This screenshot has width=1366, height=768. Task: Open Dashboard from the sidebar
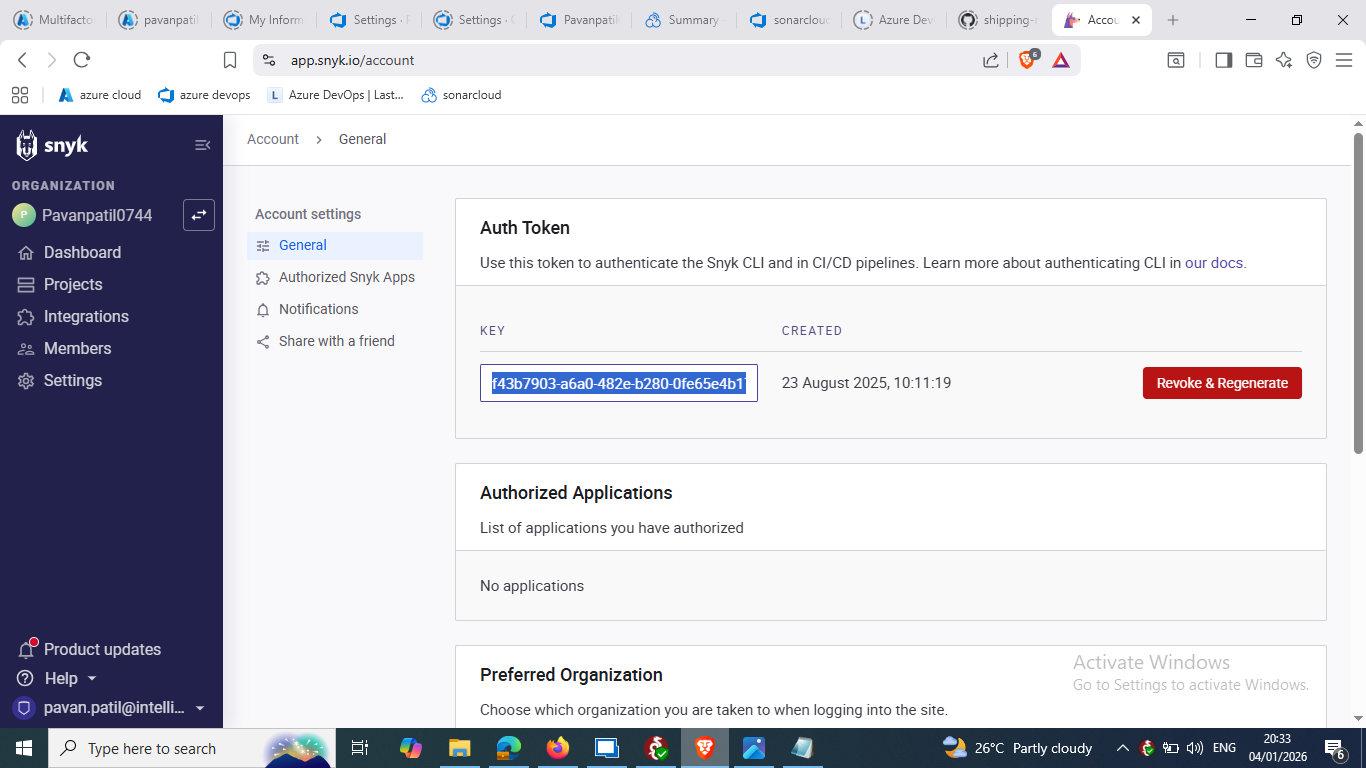[x=82, y=253]
